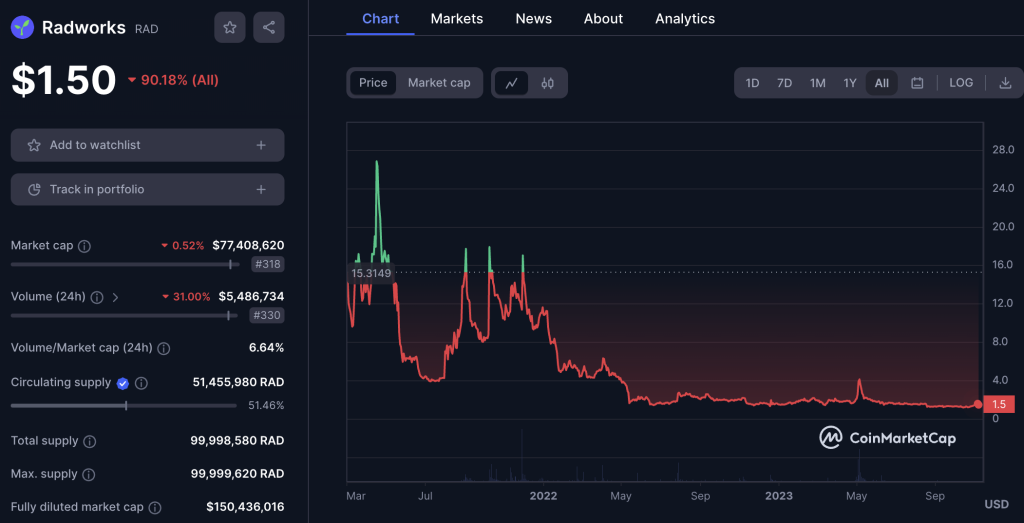Viewport: 1024px width, 523px height.
Task: Download chart data using download icon
Action: tap(1005, 83)
